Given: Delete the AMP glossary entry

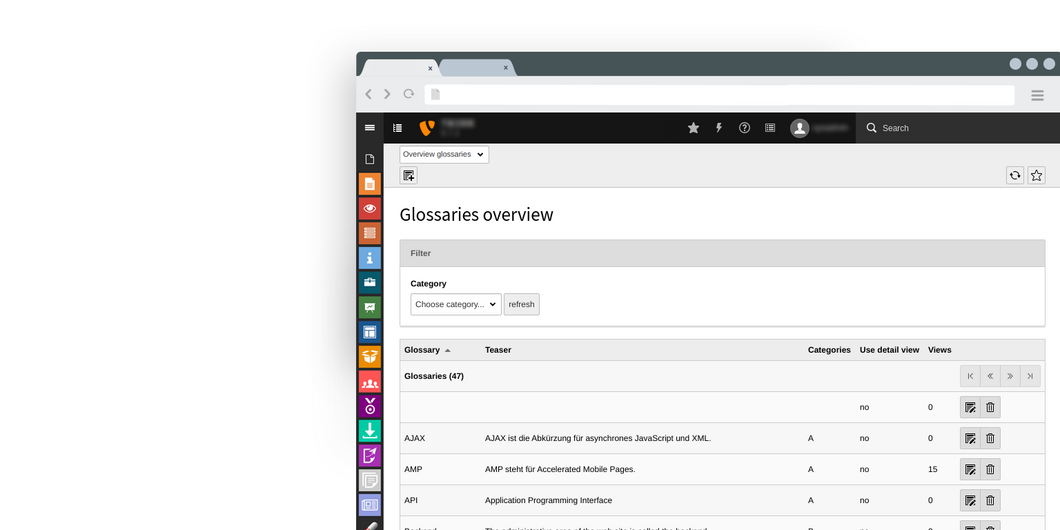Looking at the screenshot, I should tap(990, 469).
